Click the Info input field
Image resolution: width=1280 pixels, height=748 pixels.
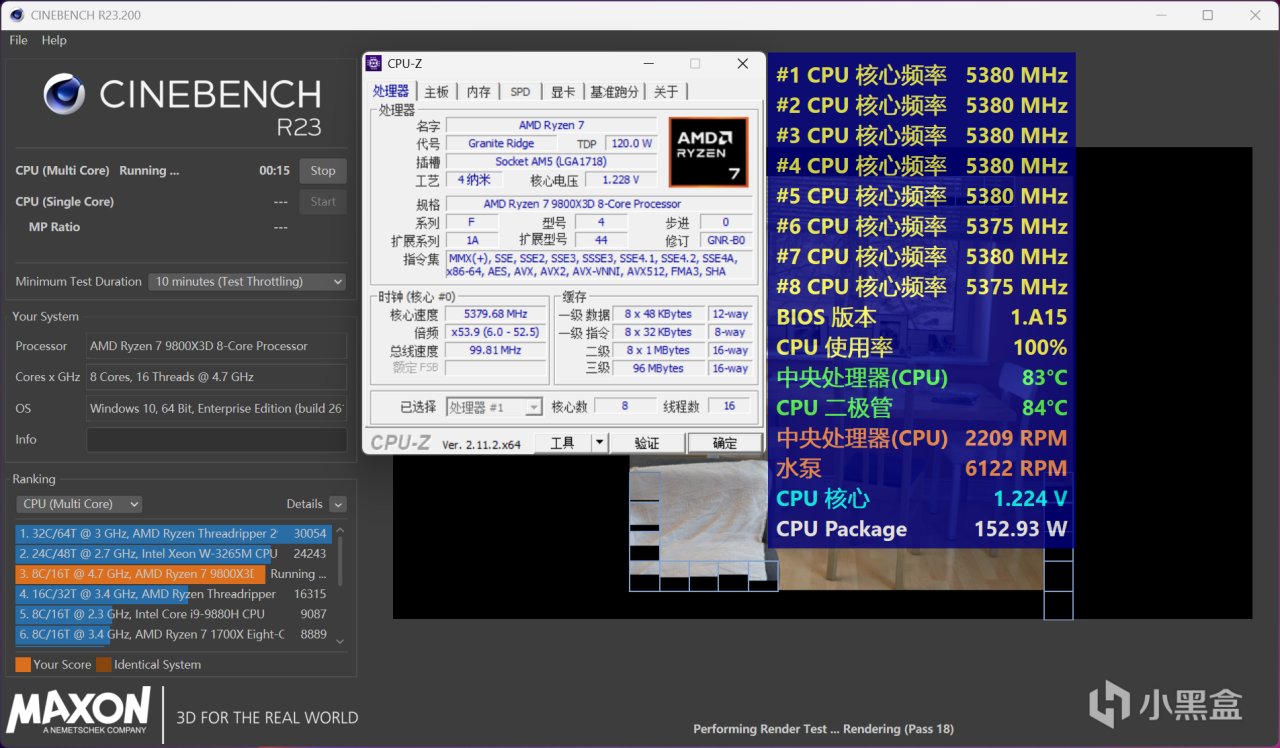[217, 440]
